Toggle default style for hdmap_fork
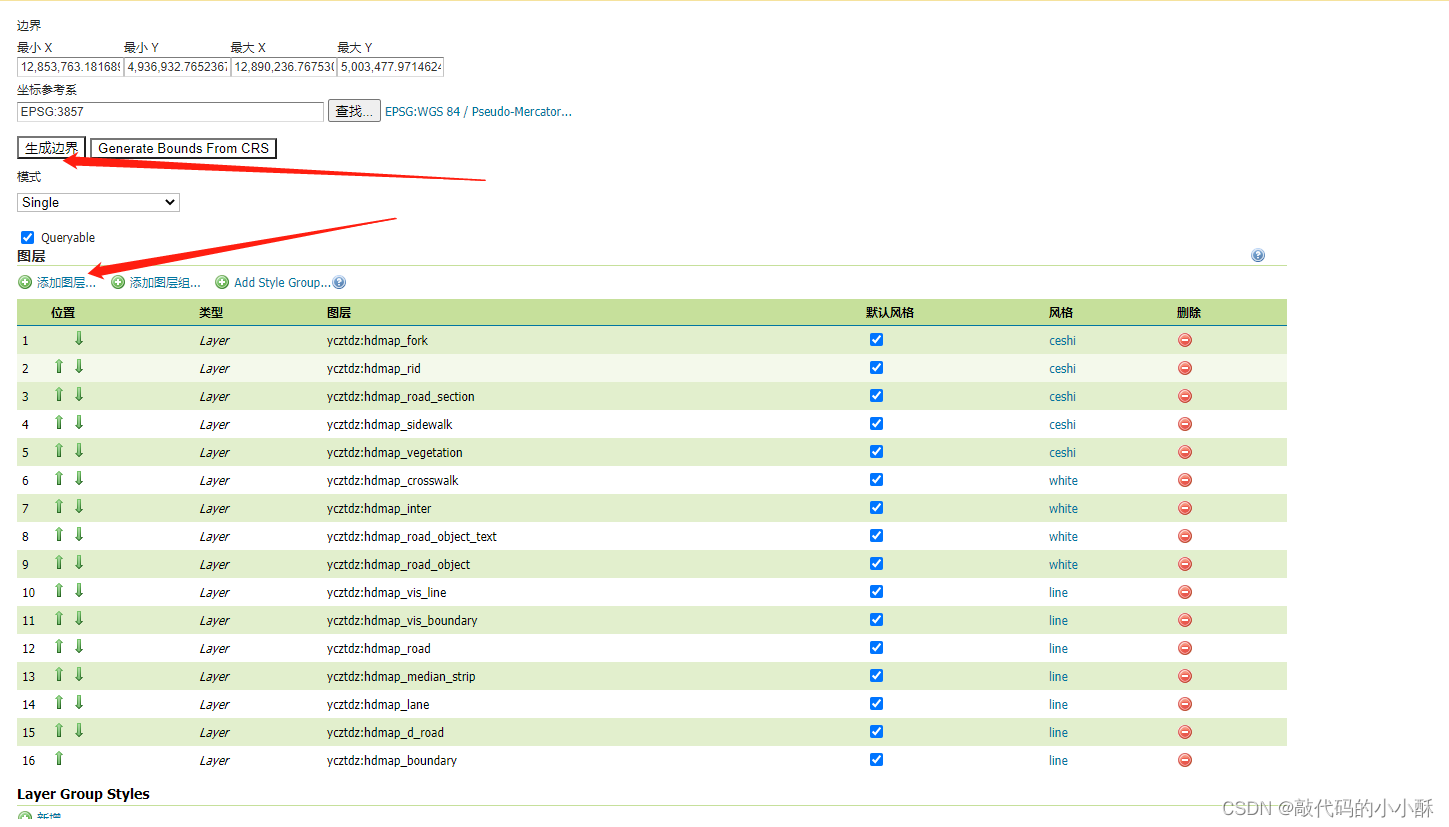This screenshot has height=827, width=1449. tap(877, 339)
